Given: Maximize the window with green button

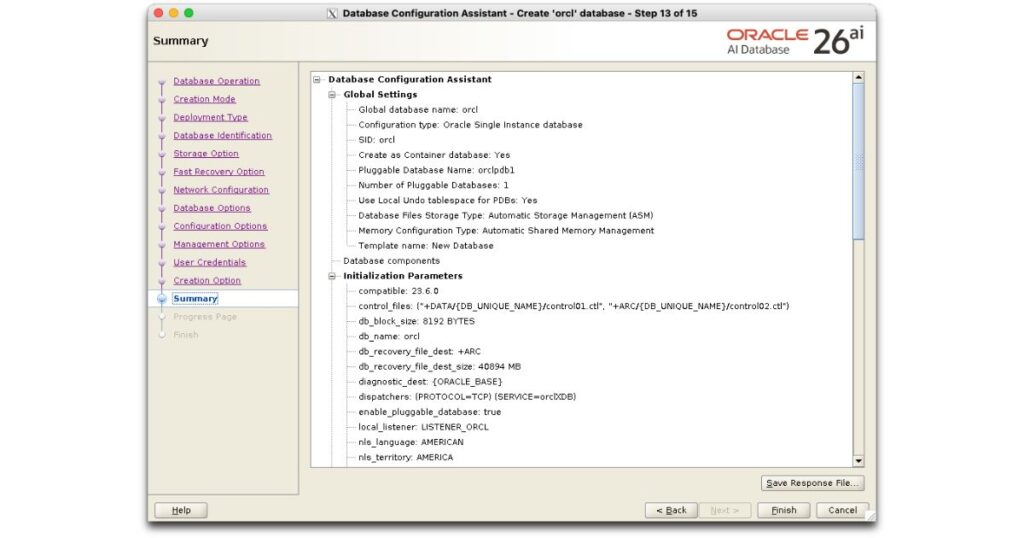Looking at the screenshot, I should pos(189,13).
